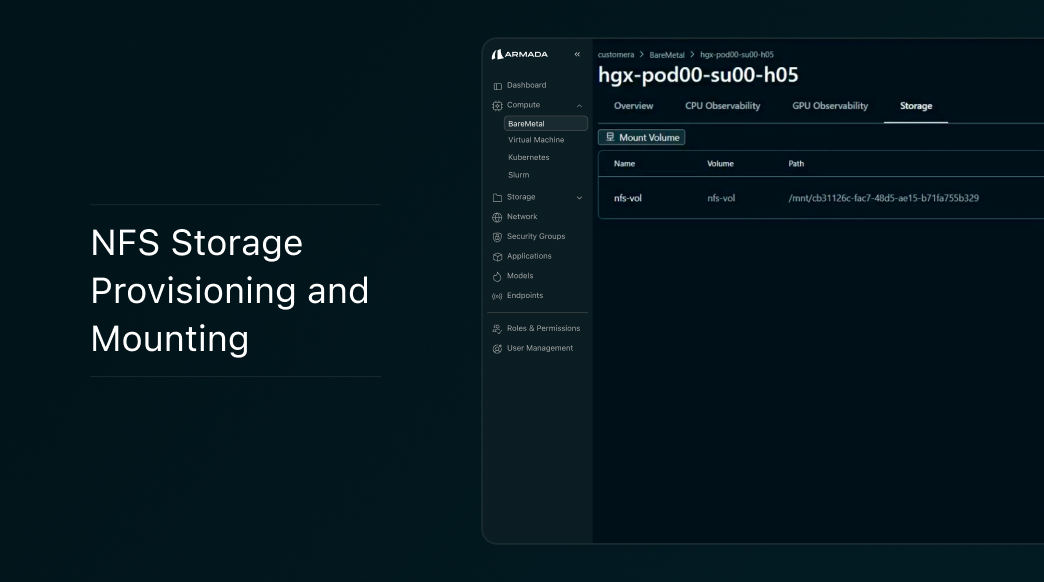The width and height of the screenshot is (1044, 582).
Task: Click the Endpoints broadcast icon
Action: (497, 296)
